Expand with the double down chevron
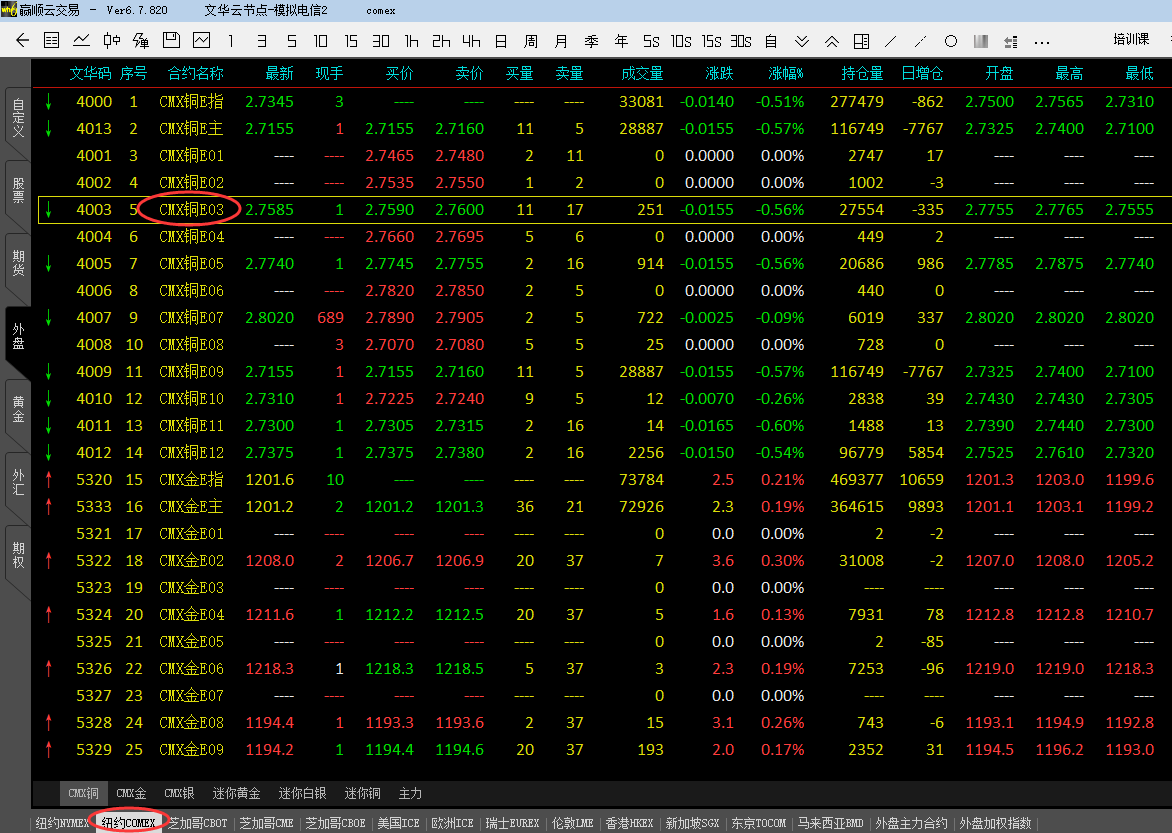This screenshot has height=833, width=1172. [x=802, y=41]
